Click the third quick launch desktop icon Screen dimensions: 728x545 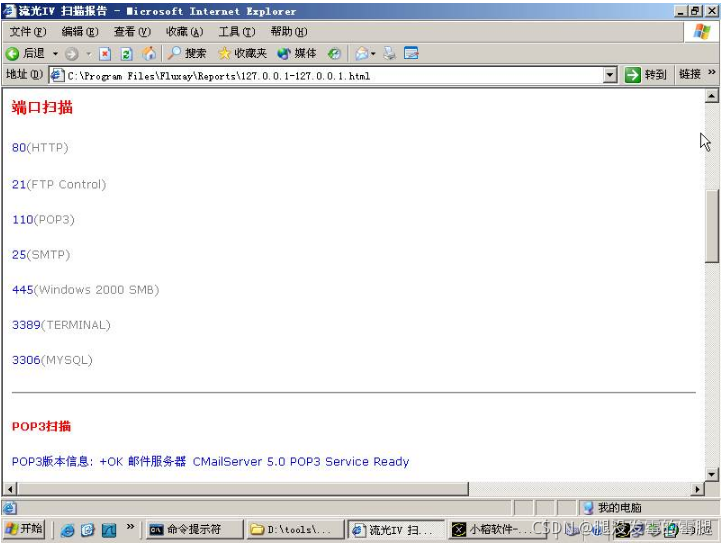(x=109, y=530)
